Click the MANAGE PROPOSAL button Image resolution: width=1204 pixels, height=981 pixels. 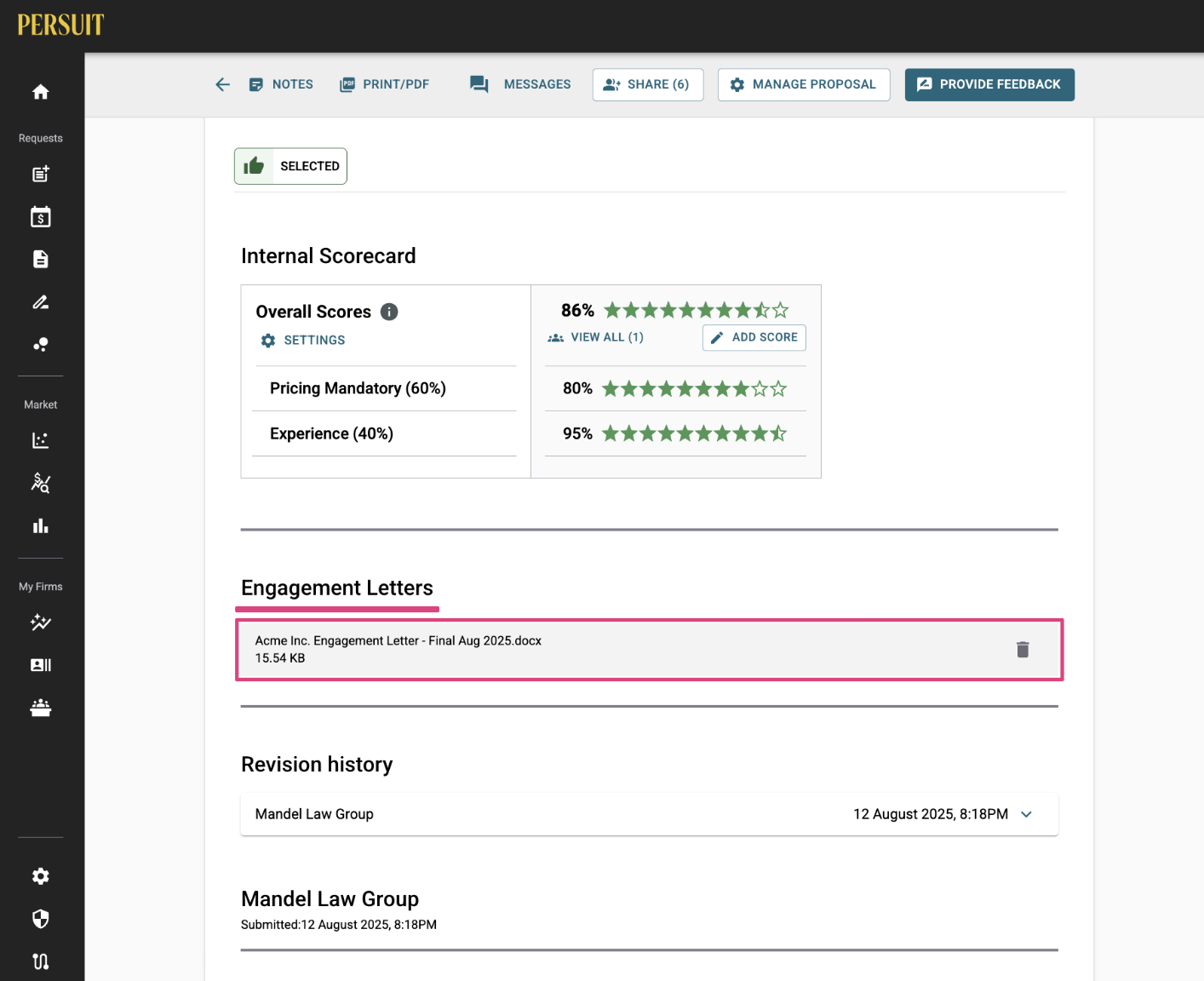[804, 84]
